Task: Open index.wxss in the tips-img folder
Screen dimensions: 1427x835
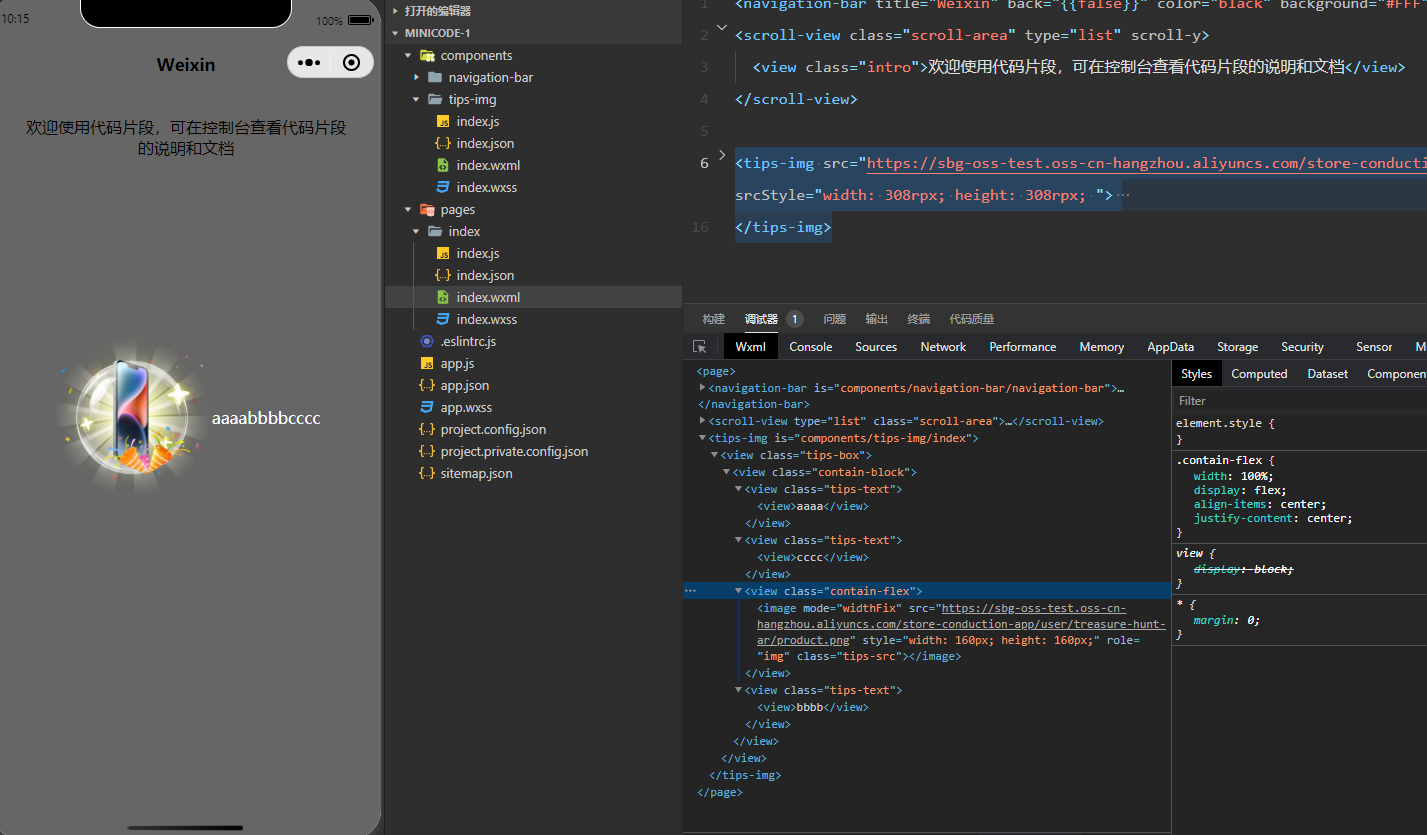Action: click(487, 187)
